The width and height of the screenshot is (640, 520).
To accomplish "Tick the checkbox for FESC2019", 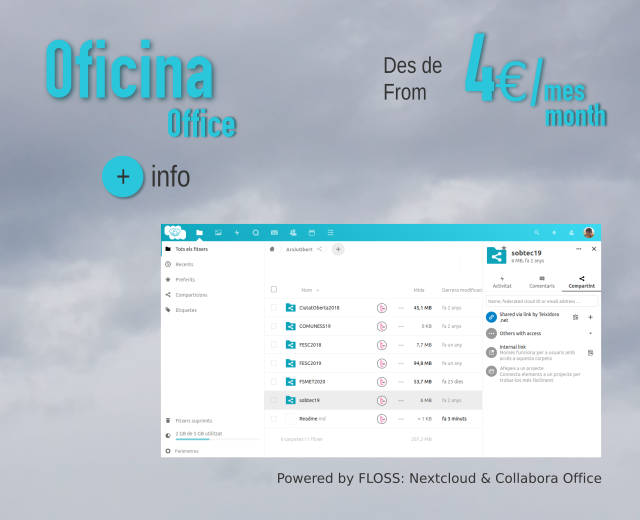I will pos(274,363).
